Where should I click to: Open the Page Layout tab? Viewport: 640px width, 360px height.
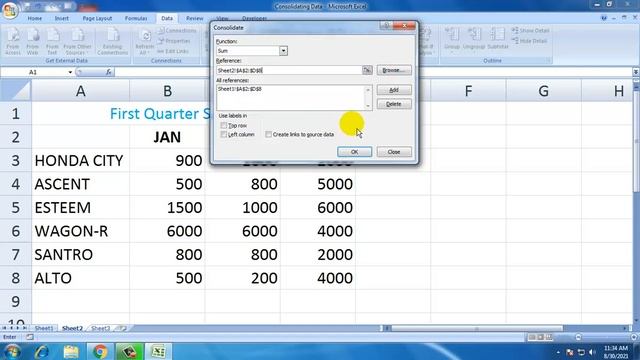coord(97,18)
